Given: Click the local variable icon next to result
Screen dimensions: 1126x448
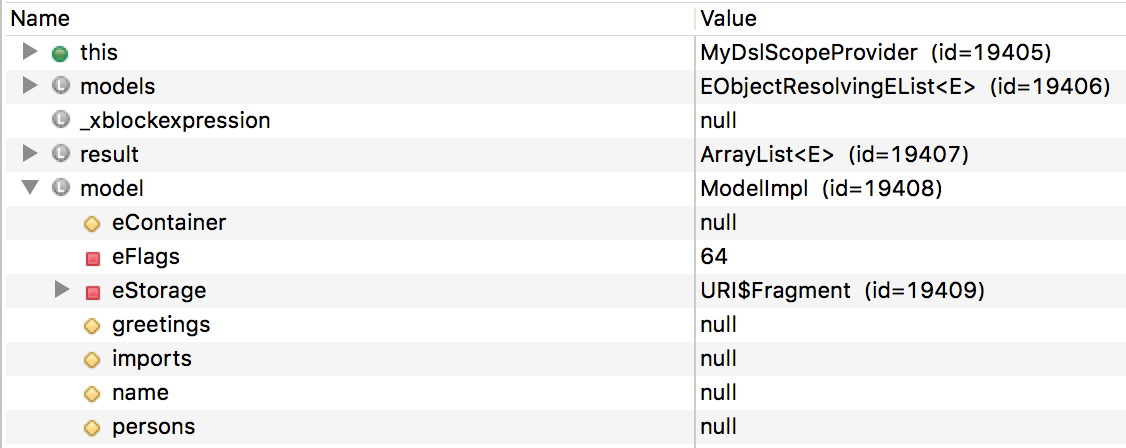Looking at the screenshot, I should (60, 154).
